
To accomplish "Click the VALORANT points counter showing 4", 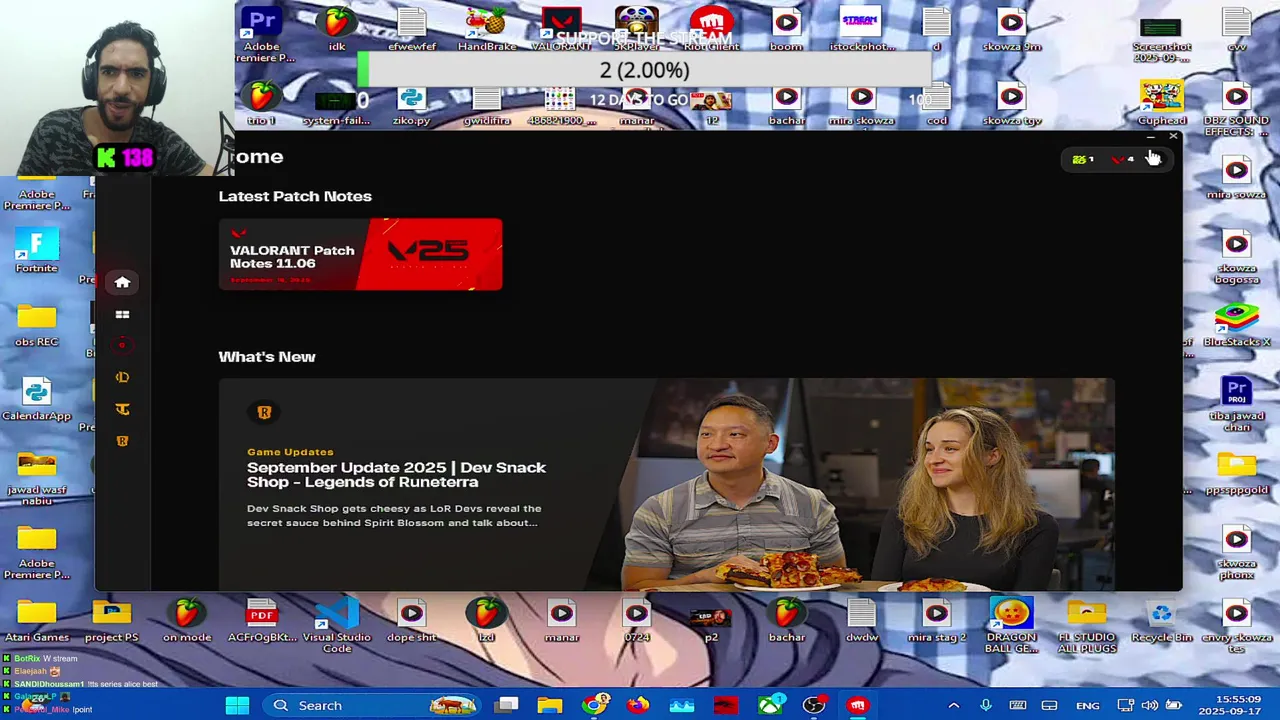I will tap(1122, 159).
